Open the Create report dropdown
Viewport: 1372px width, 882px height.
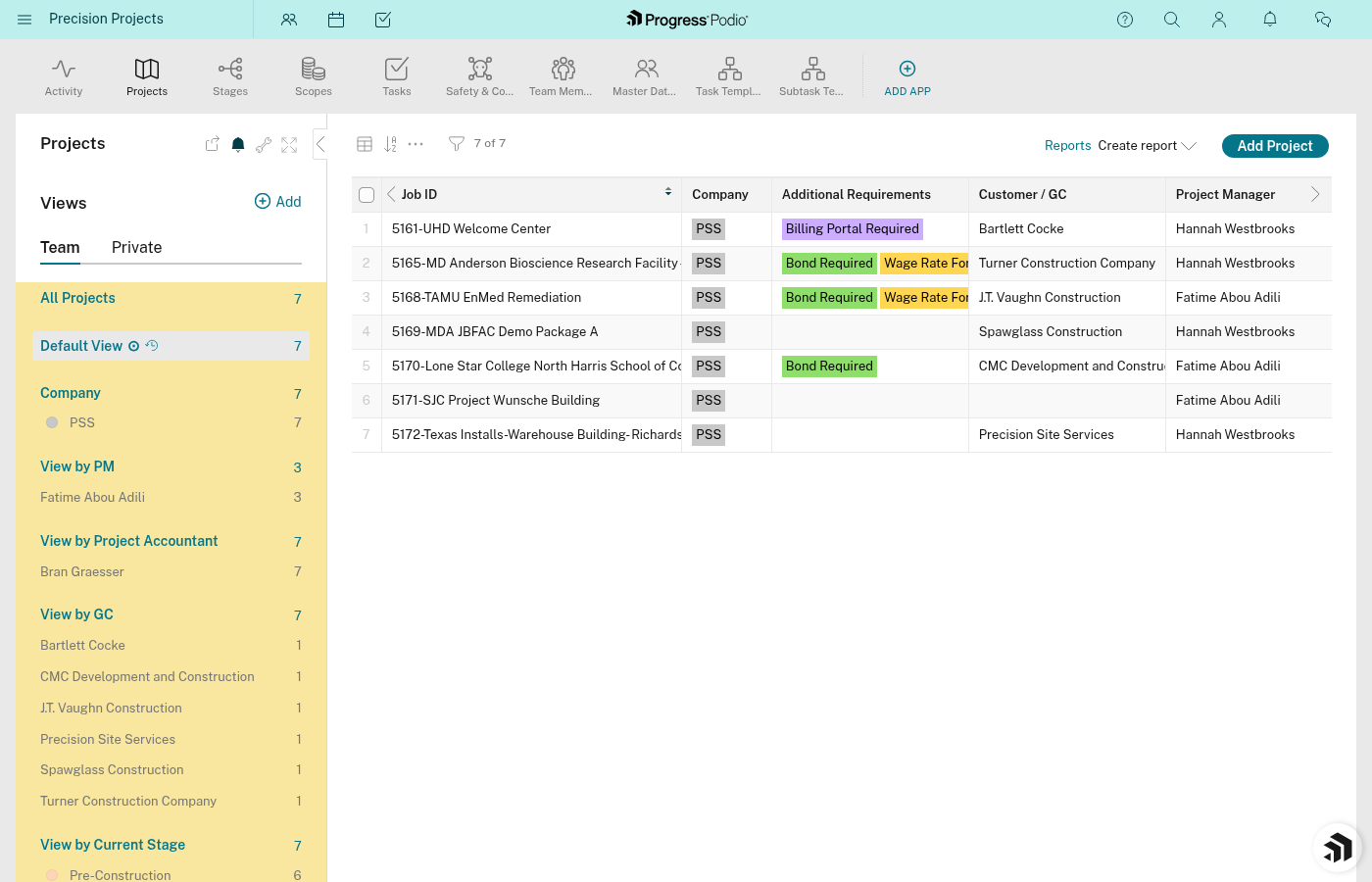[1147, 145]
